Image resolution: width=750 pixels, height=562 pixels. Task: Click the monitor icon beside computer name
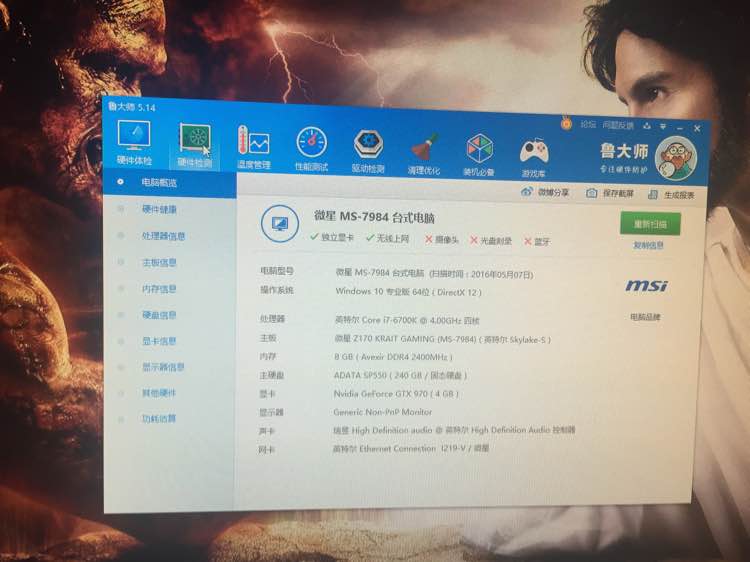click(x=280, y=223)
